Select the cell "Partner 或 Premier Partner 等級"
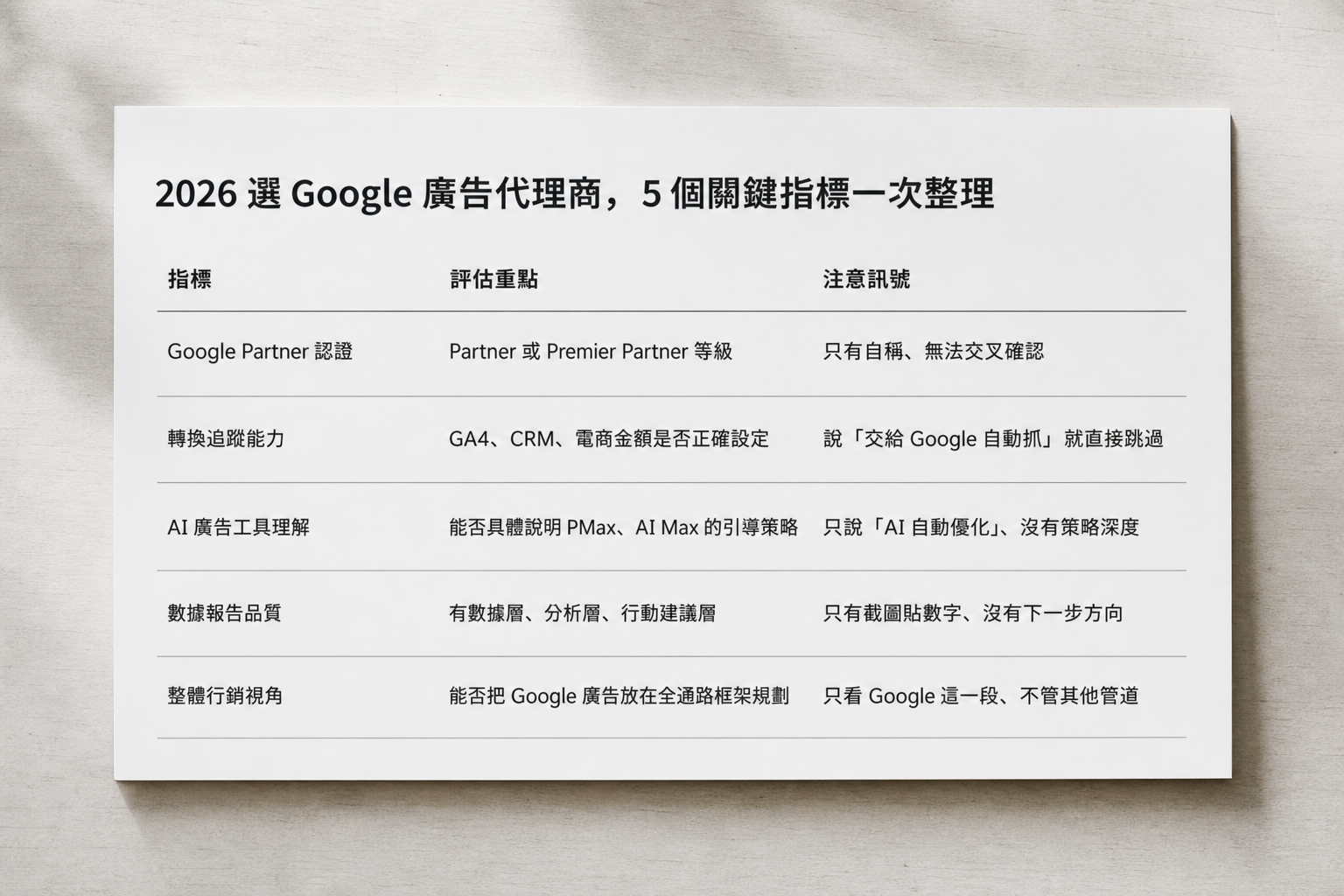The width and height of the screenshot is (1344, 896). [591, 352]
